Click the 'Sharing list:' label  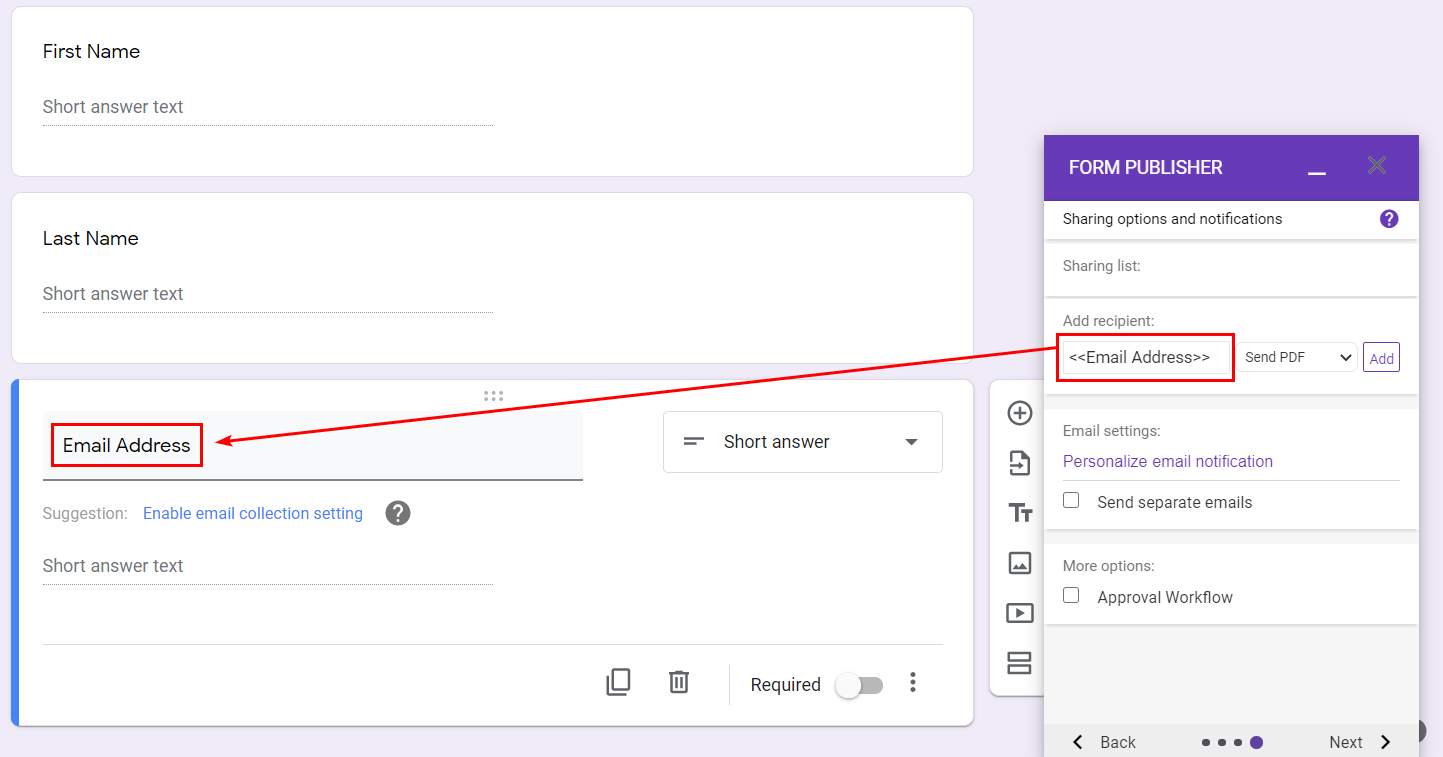point(1102,266)
